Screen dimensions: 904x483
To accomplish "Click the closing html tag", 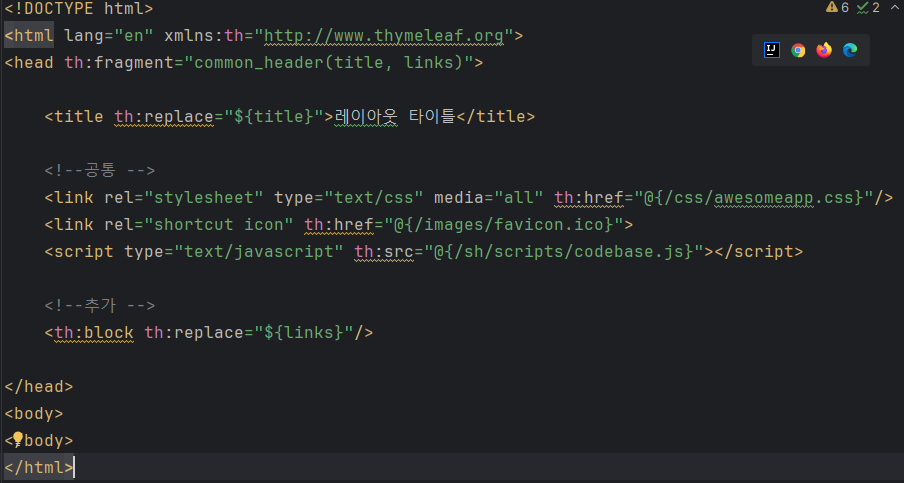I will tap(39, 467).
